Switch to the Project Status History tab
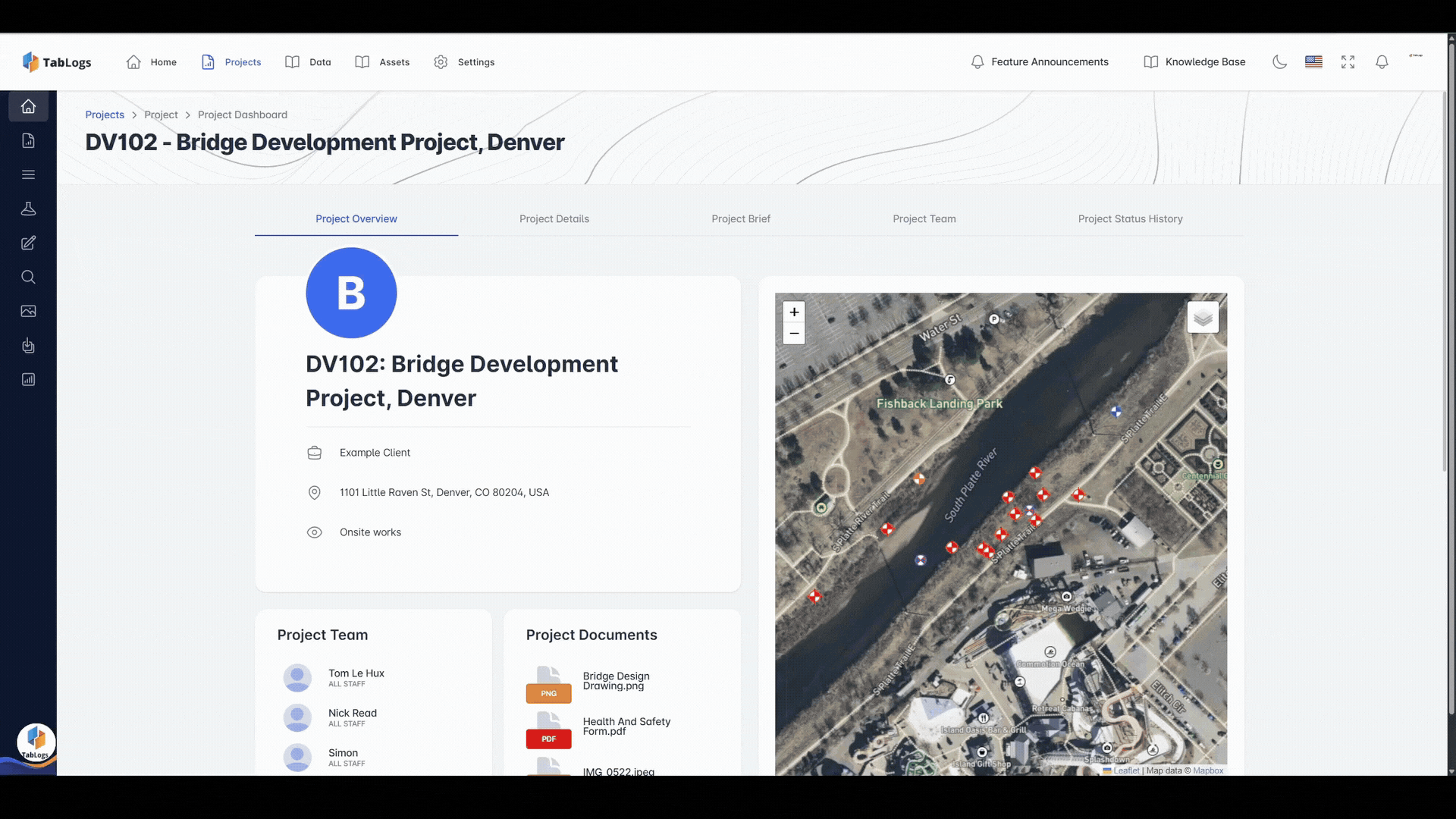Screen dimensions: 1456x819 [x=1130, y=218]
